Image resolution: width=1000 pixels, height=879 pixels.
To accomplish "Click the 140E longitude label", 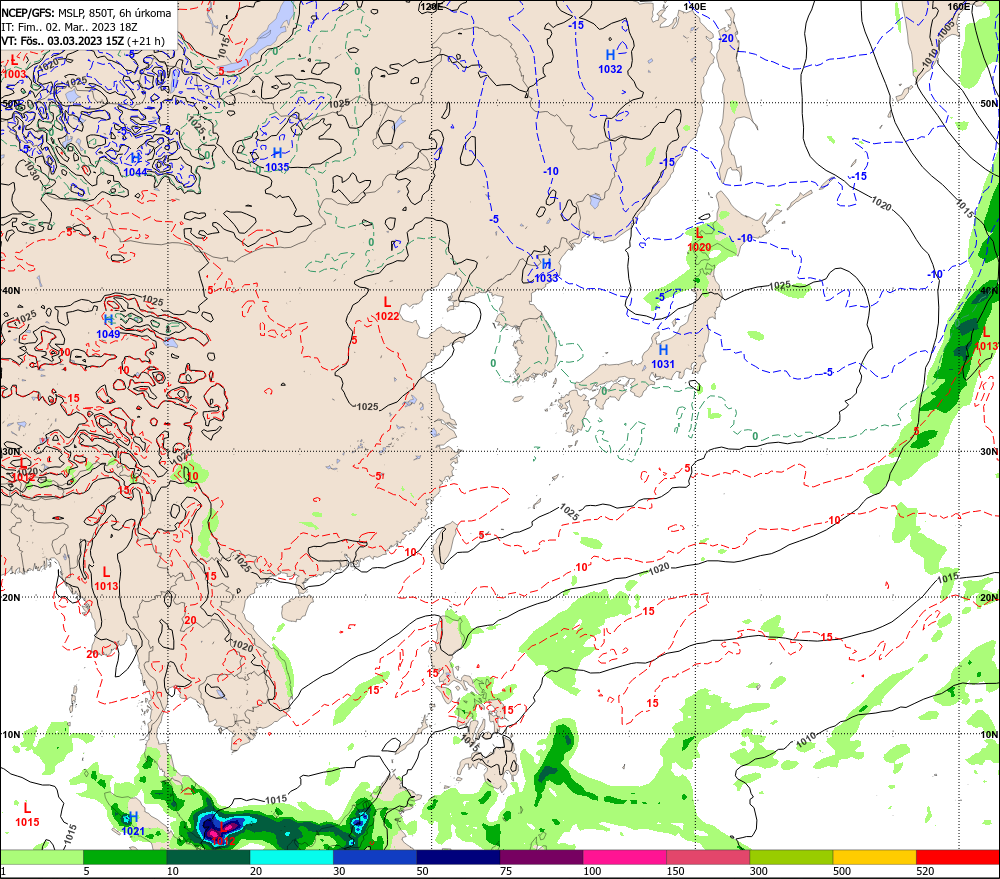I will point(695,6).
